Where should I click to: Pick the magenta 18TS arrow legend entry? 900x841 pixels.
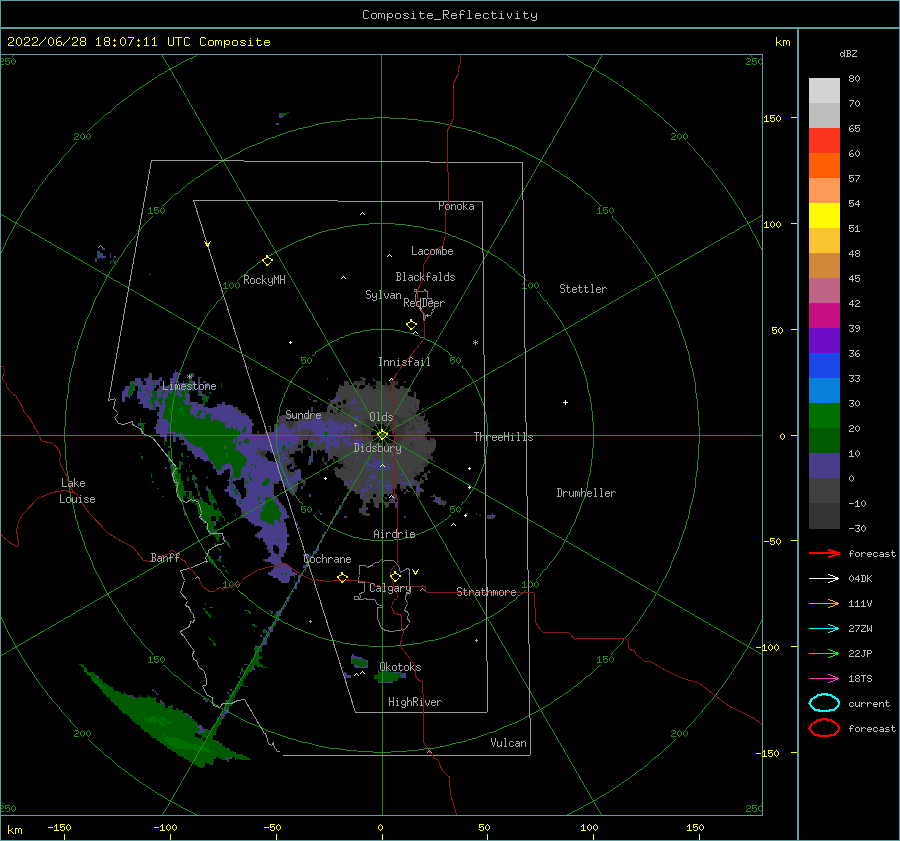(824, 679)
